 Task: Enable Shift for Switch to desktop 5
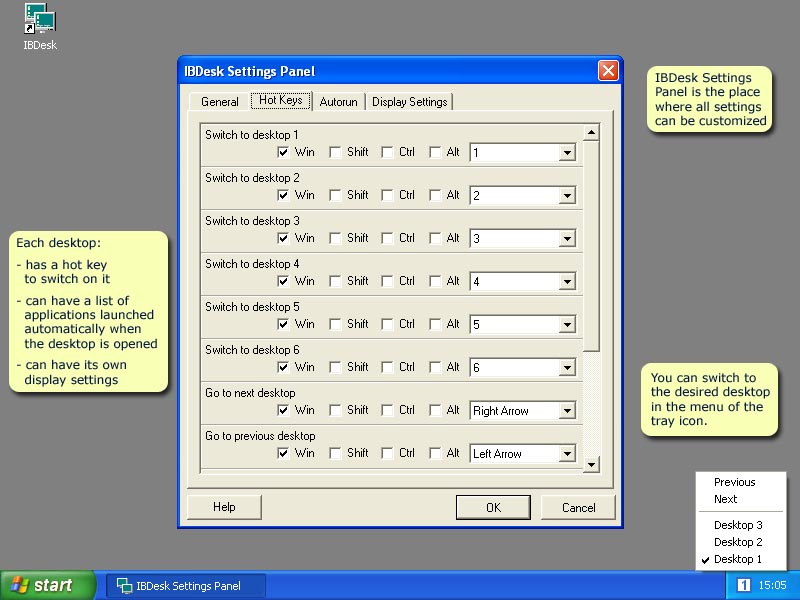[335, 324]
